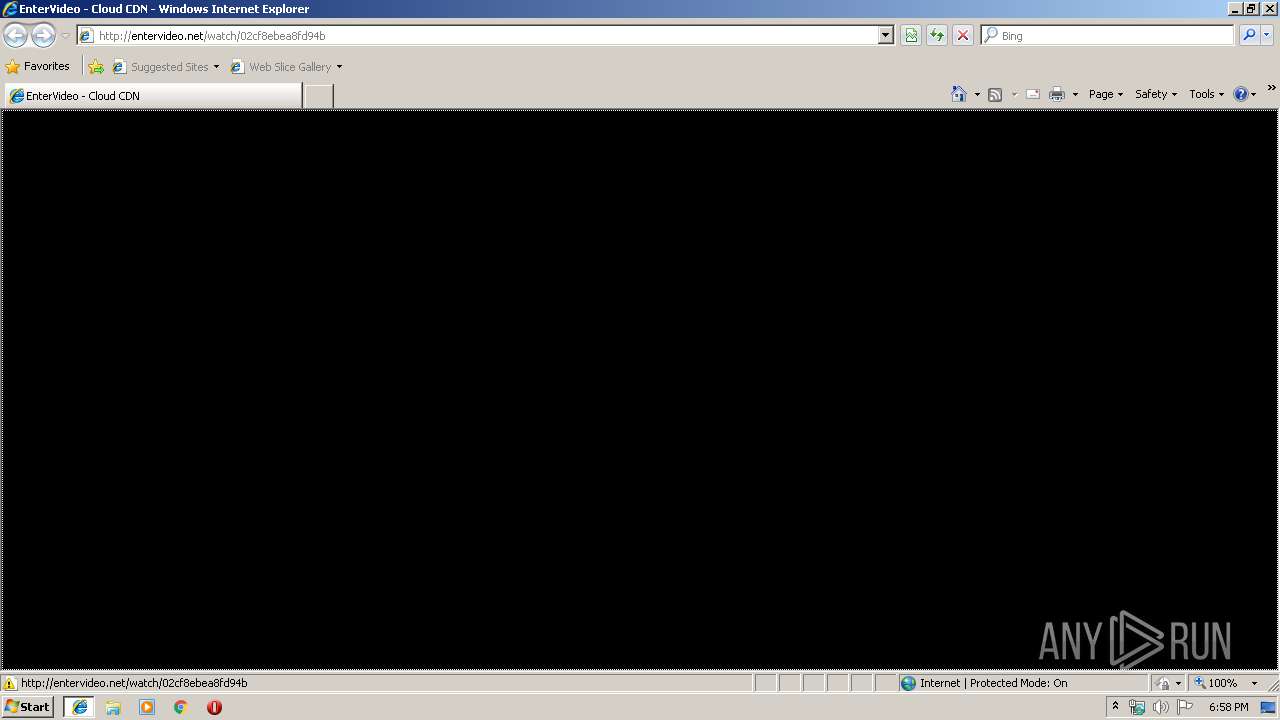
Task: Open the search provider dropdown arrow
Action: (1267, 35)
